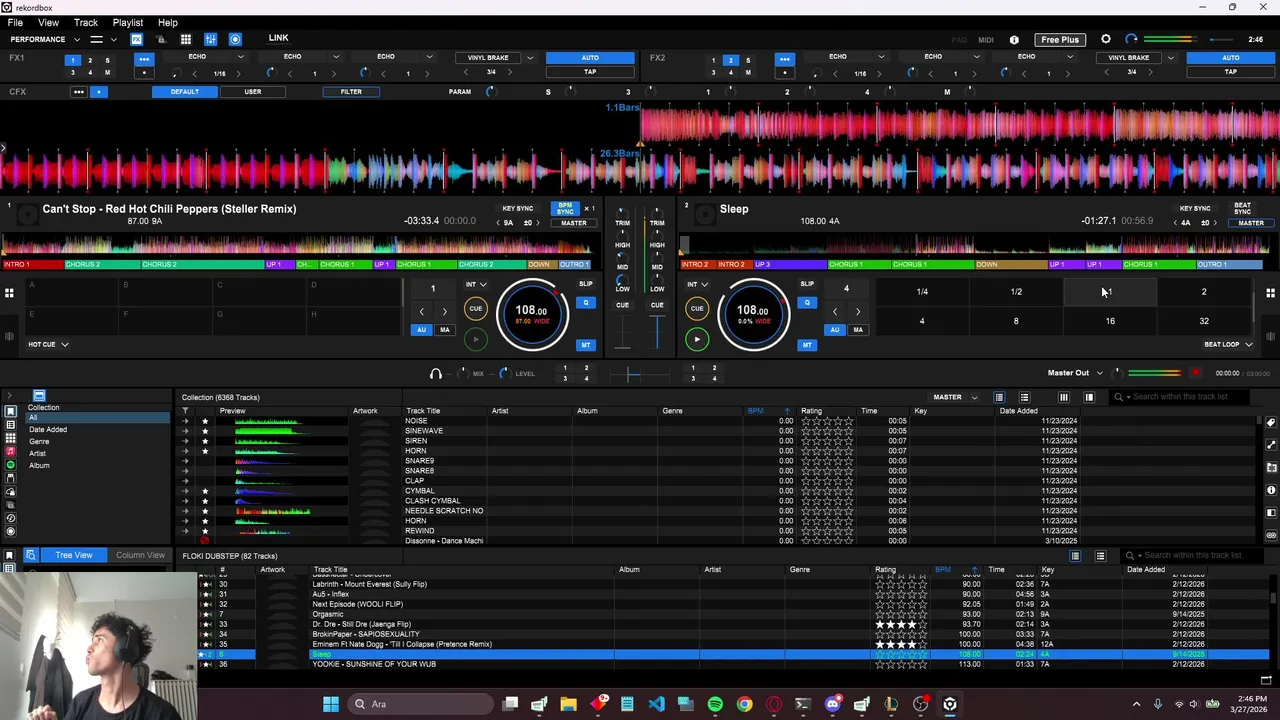Click the red record button near Master Out
The image size is (1280, 720).
pyautogui.click(x=1195, y=373)
